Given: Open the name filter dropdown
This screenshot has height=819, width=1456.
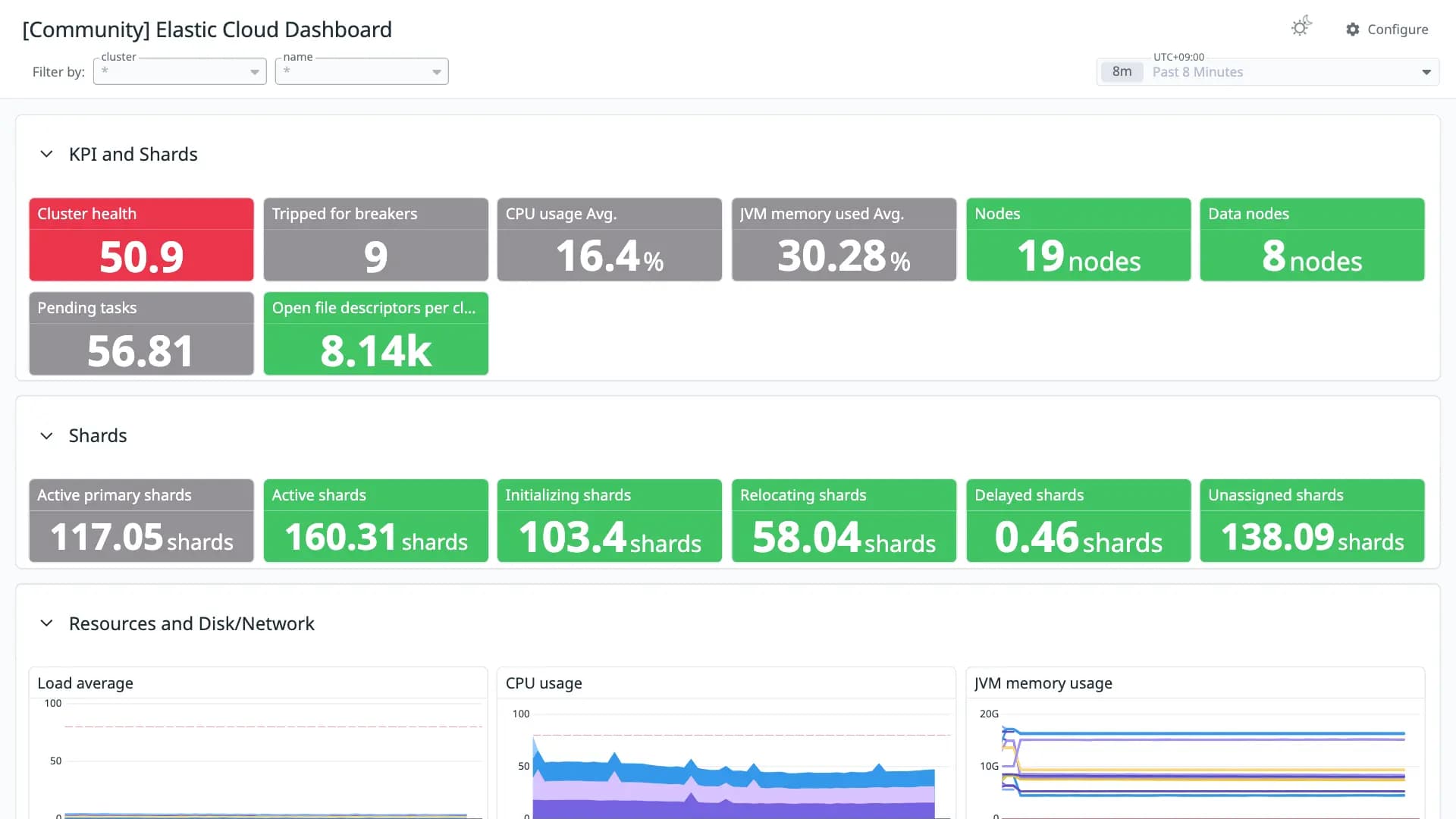Looking at the screenshot, I should click(362, 71).
